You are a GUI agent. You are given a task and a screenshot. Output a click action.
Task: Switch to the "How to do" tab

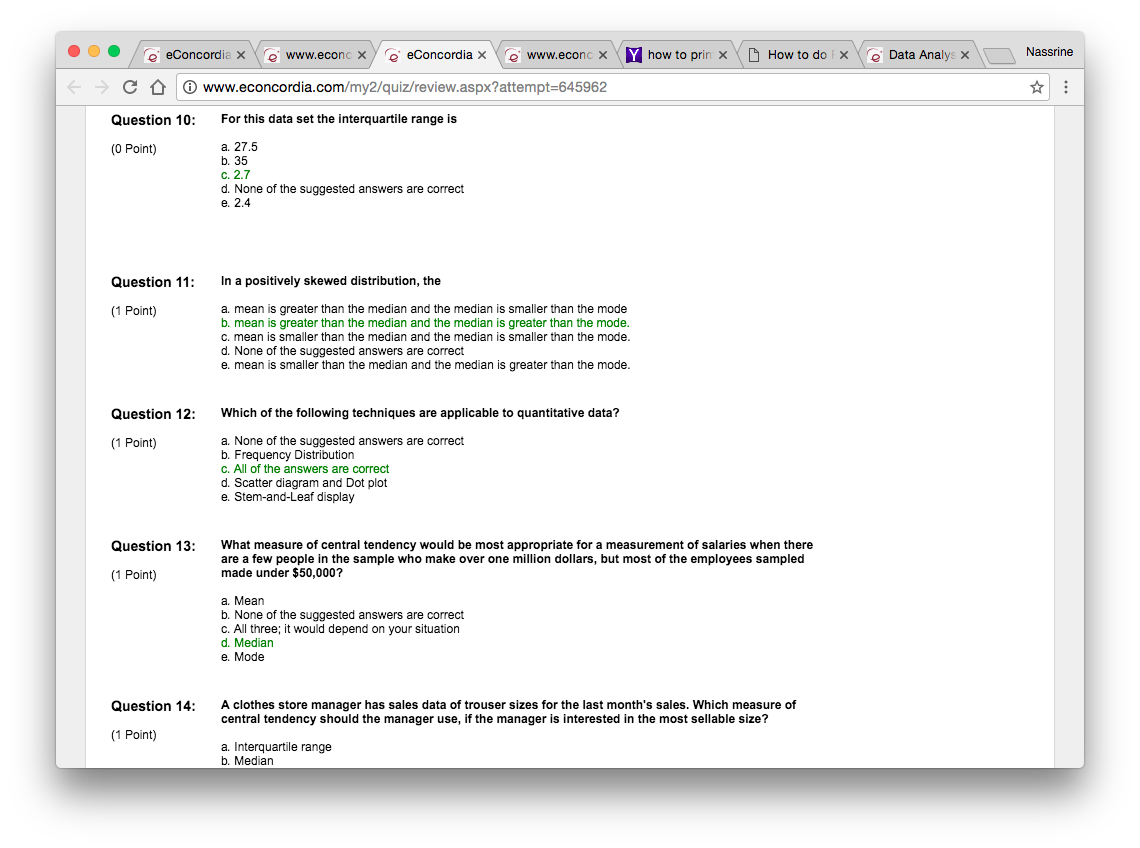coord(795,55)
